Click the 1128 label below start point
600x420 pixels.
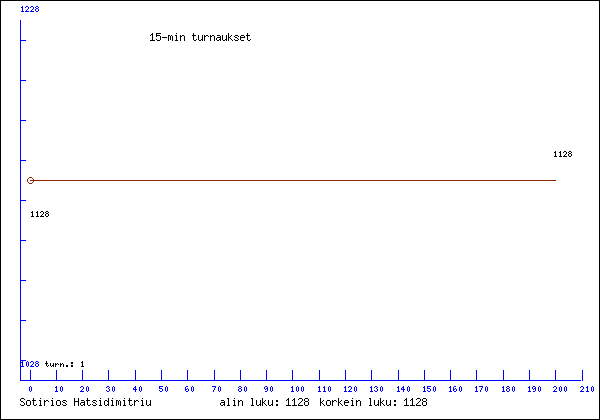40,214
